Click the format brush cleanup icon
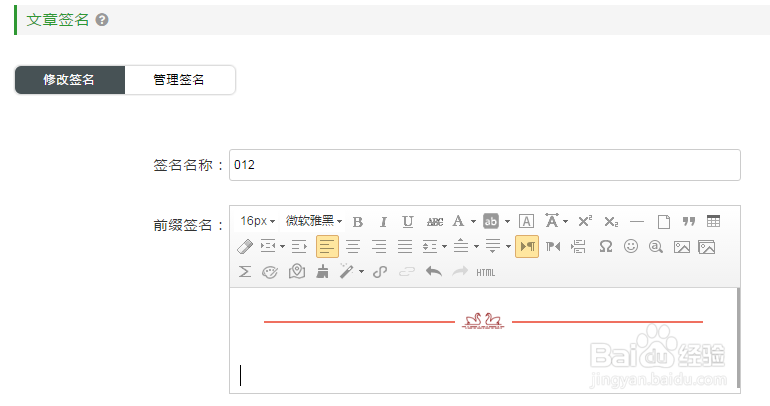The image size is (770, 406). pos(323,271)
